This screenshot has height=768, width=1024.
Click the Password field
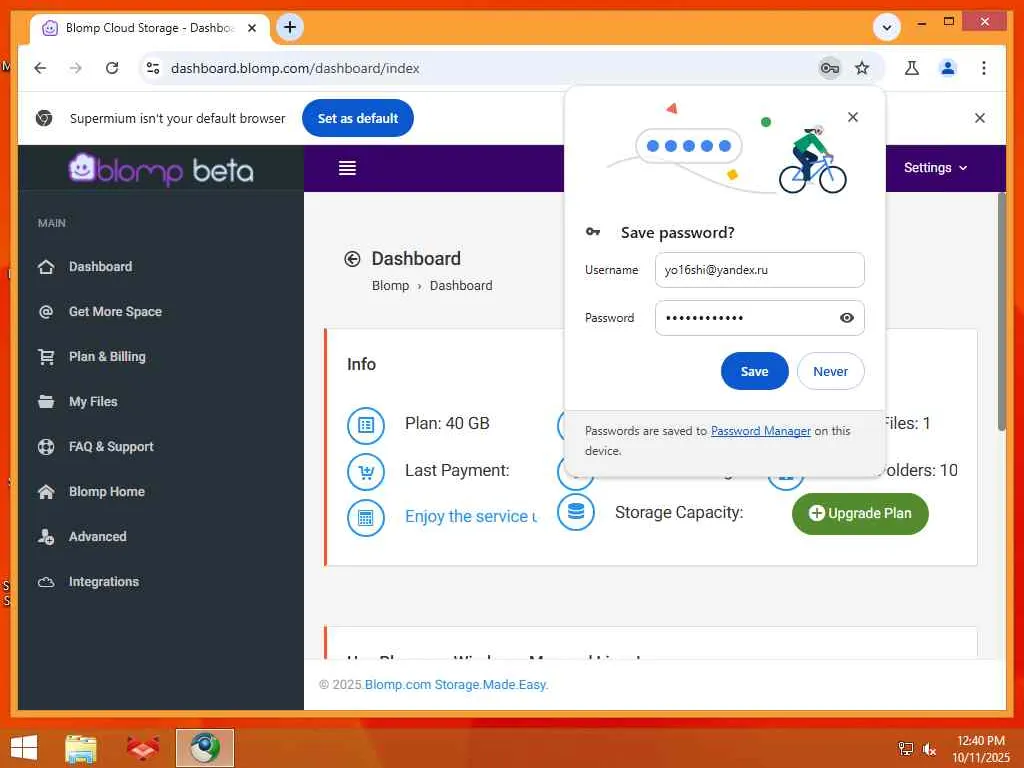pyautogui.click(x=760, y=318)
